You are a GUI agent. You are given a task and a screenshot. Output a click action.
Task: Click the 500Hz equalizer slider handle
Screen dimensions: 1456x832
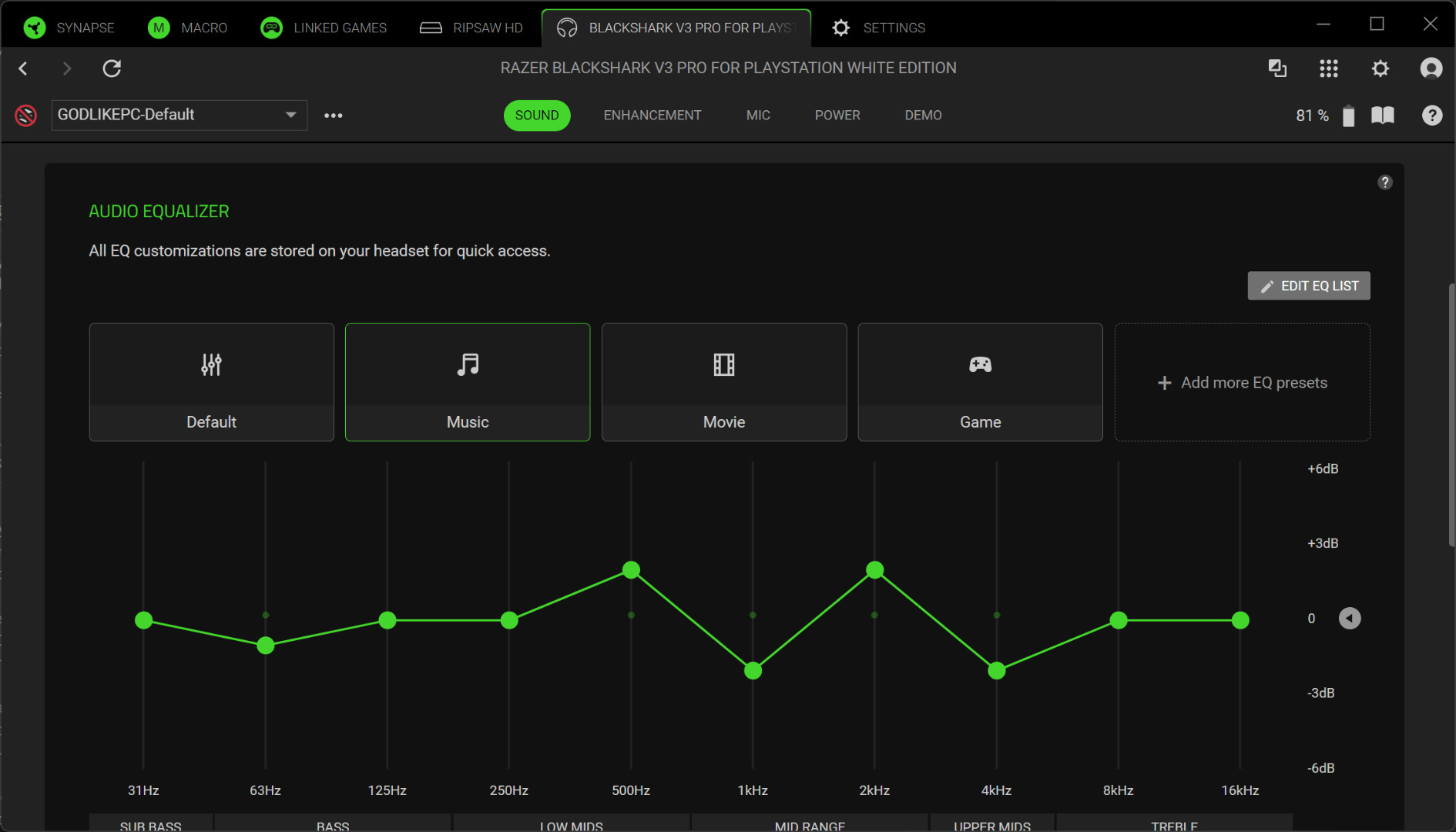pos(631,570)
